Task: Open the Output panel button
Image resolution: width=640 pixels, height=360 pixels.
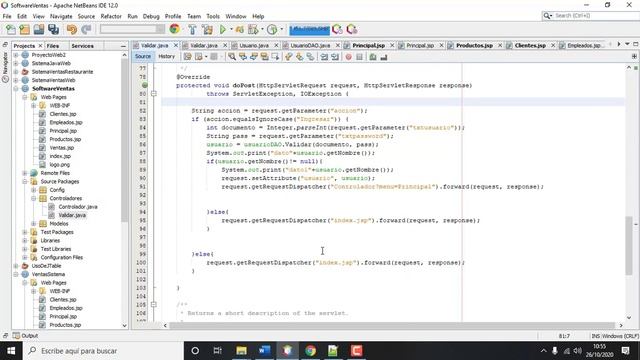Action: [x=25, y=336]
